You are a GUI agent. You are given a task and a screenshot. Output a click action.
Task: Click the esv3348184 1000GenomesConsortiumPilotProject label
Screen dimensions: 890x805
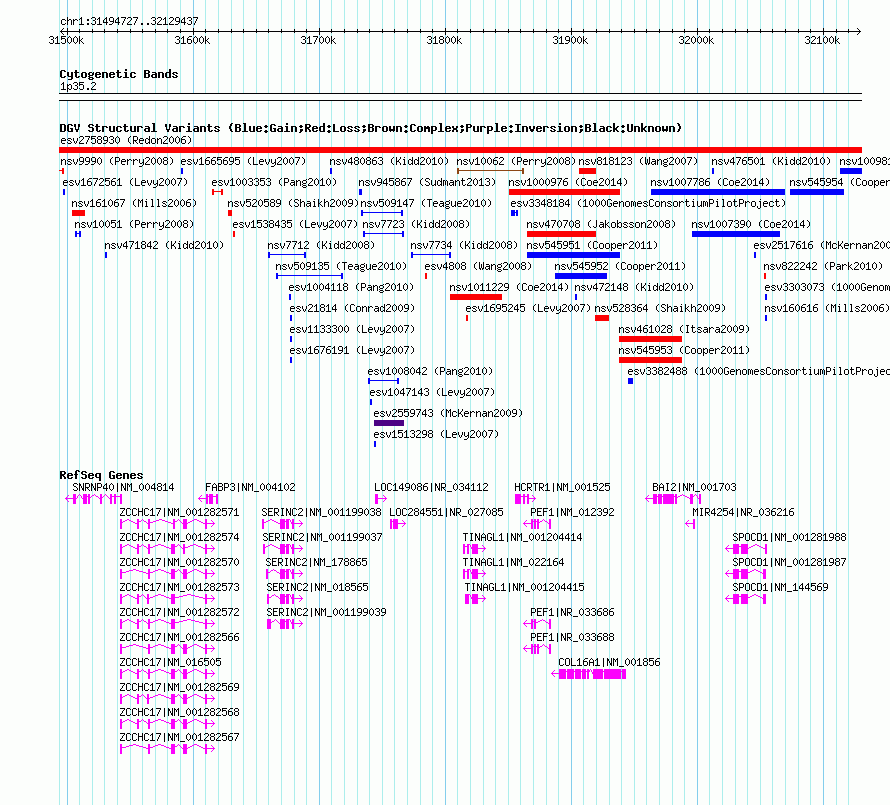[648, 203]
